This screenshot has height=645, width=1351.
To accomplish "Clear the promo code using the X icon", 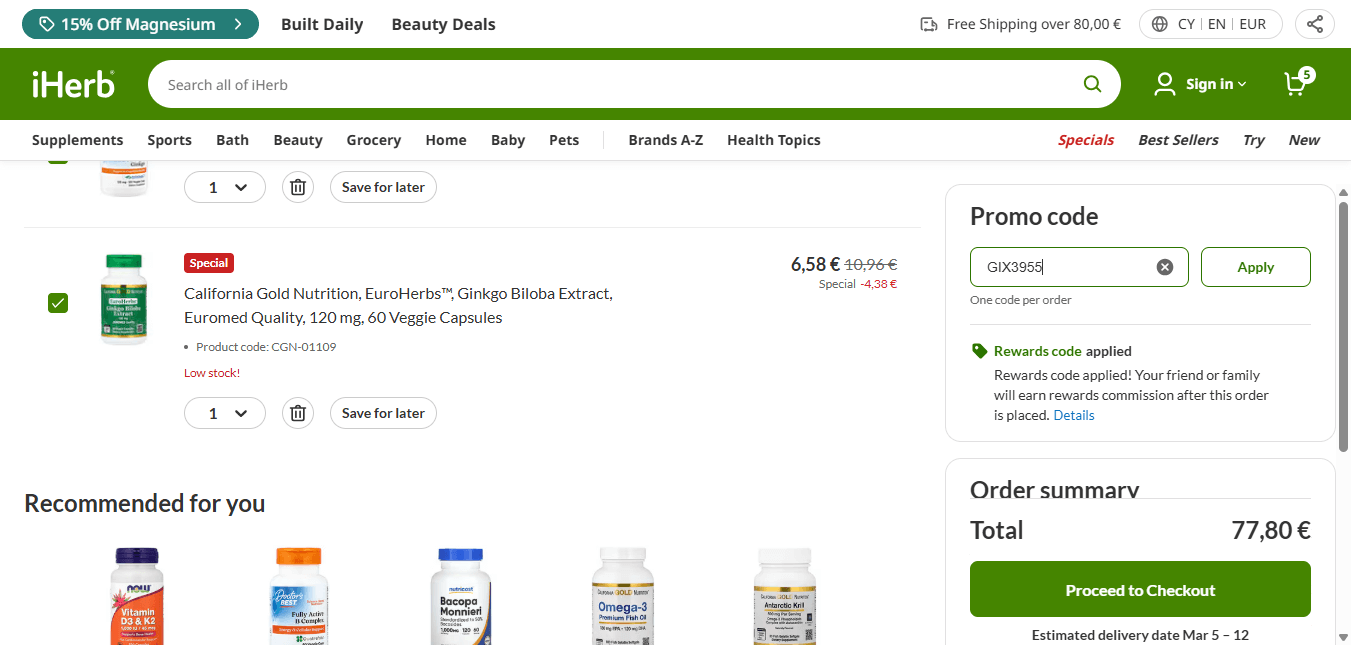I will (1164, 266).
